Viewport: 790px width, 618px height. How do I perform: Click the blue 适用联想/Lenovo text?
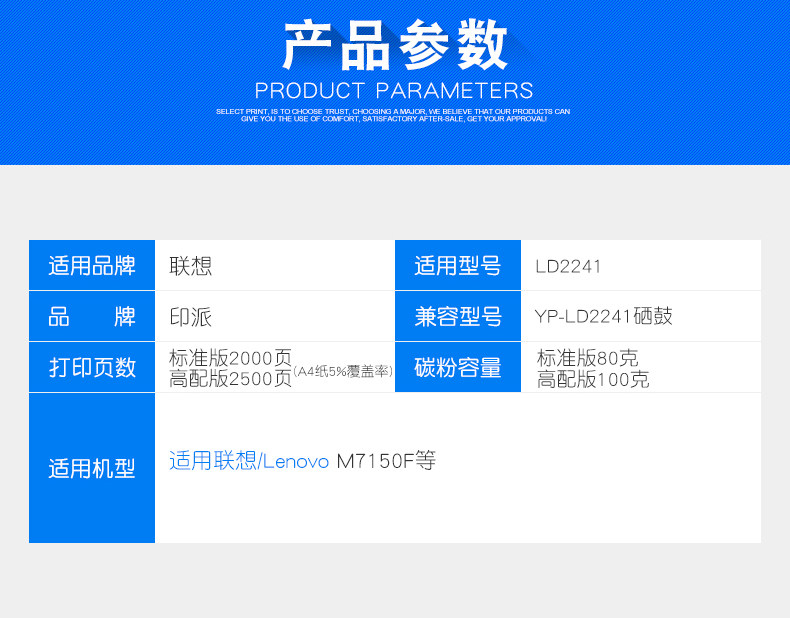[x=249, y=461]
